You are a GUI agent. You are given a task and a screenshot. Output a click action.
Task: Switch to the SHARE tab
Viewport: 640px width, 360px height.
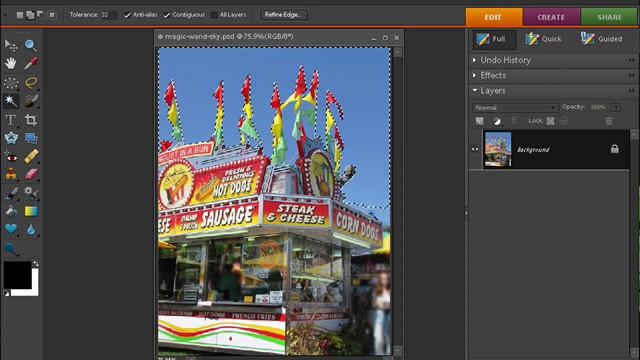[609, 17]
